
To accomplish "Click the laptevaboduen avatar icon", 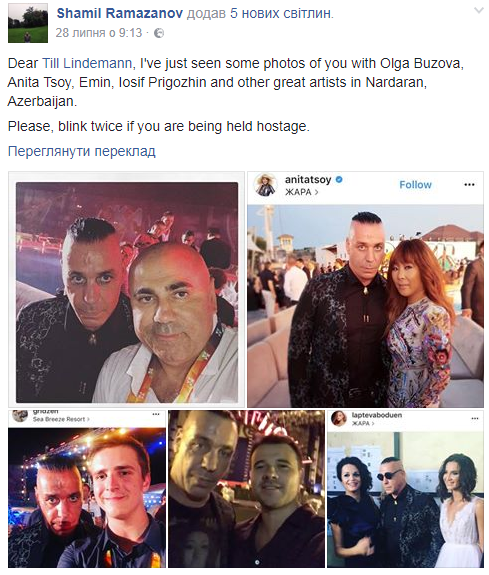I will 339,418.
